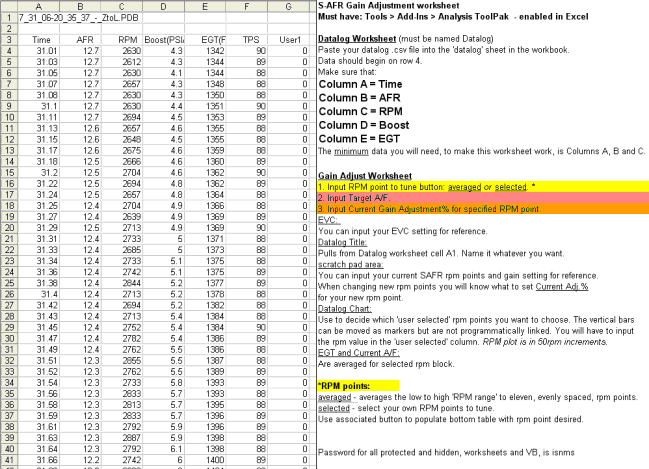This screenshot has height=469, width=649.
Task: Select column D header
Action: click(x=163, y=6)
